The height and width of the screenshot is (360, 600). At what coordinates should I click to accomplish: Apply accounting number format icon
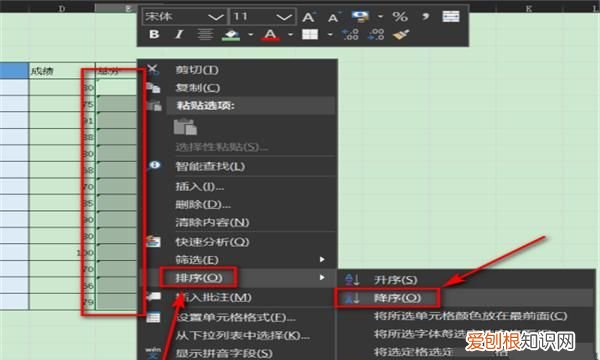(360, 16)
